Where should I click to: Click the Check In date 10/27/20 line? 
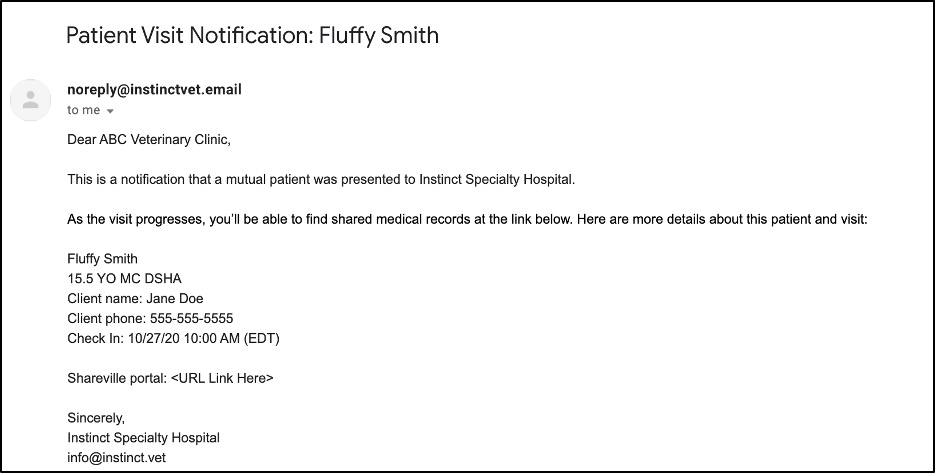173,338
